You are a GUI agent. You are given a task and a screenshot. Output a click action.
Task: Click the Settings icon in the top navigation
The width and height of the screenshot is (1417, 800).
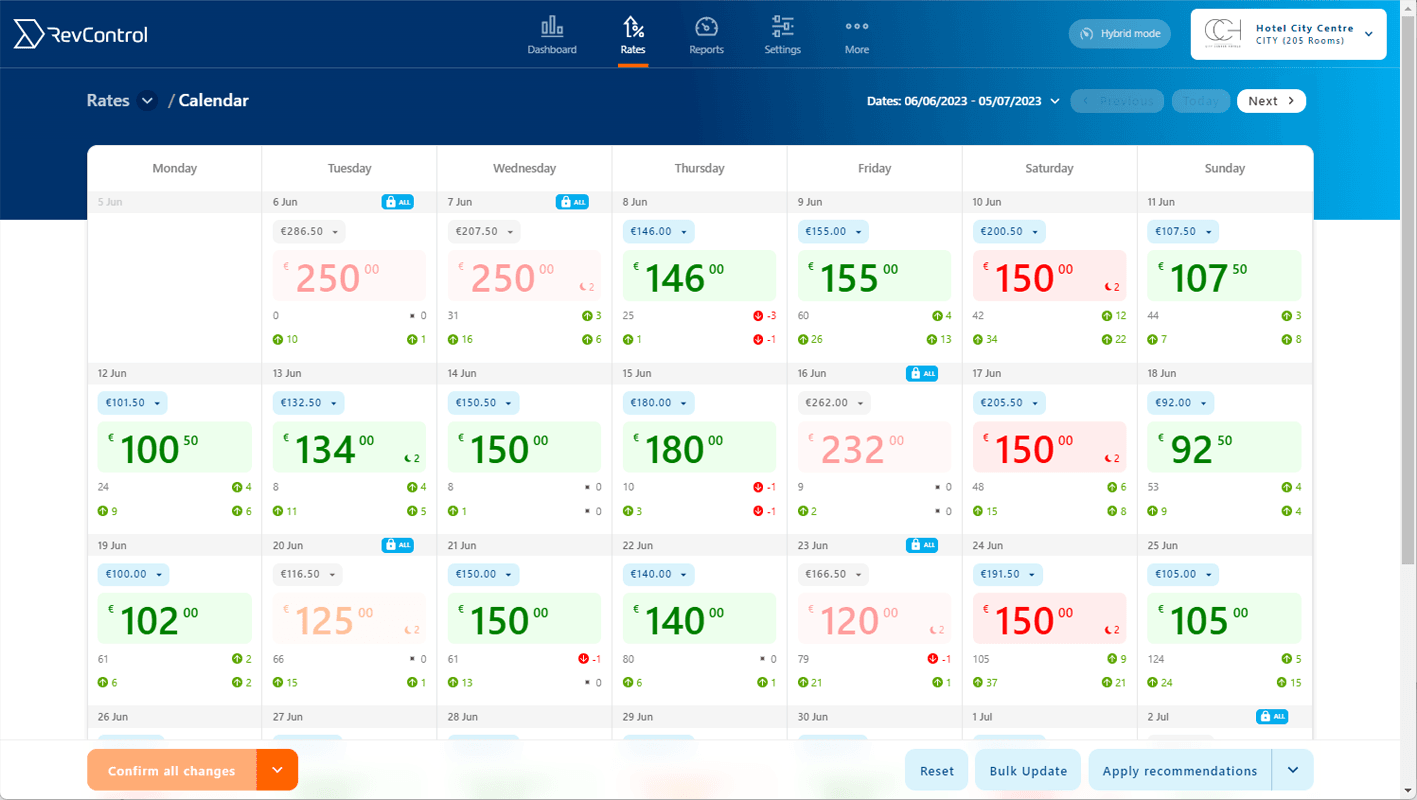[782, 35]
